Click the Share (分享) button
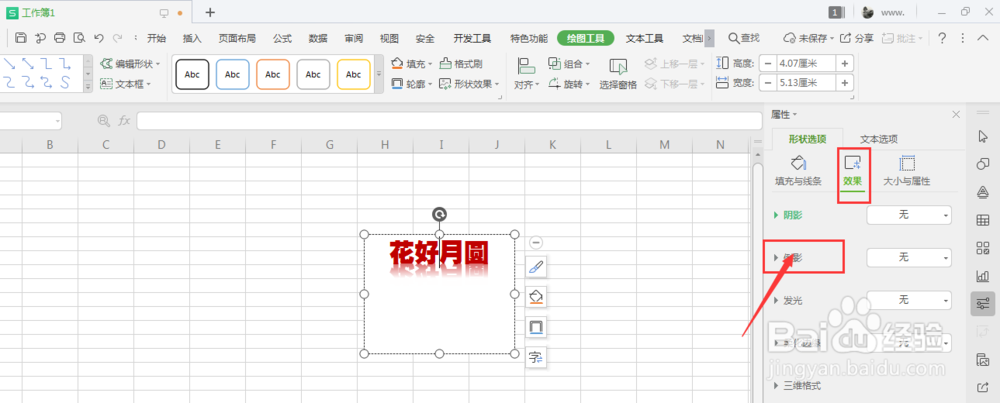The width and height of the screenshot is (1000, 403). point(857,38)
